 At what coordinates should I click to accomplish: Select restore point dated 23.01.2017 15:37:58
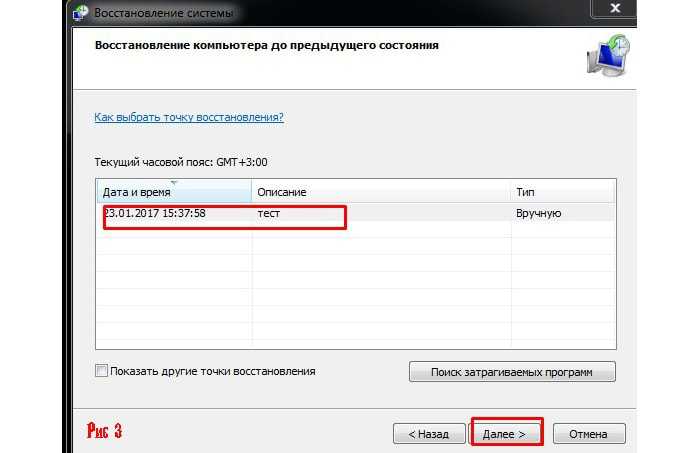tap(355, 213)
